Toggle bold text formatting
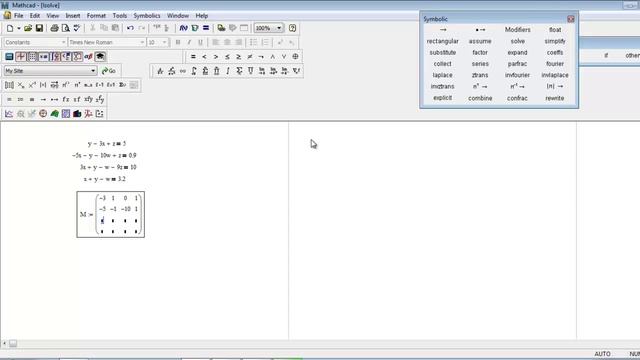Viewport: 640px width, 360px height. (x=178, y=42)
